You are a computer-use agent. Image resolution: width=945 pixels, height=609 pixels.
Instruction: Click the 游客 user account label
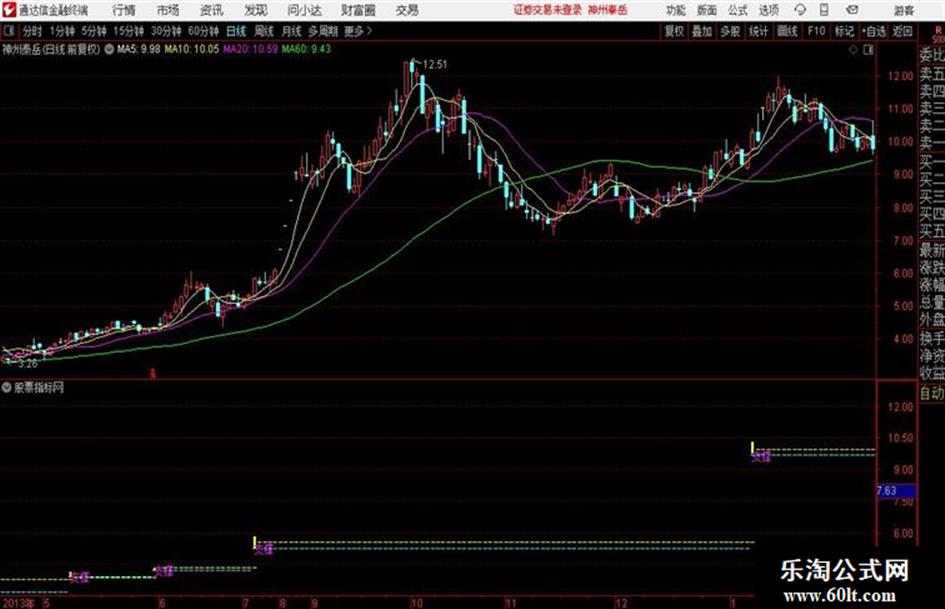904,10
